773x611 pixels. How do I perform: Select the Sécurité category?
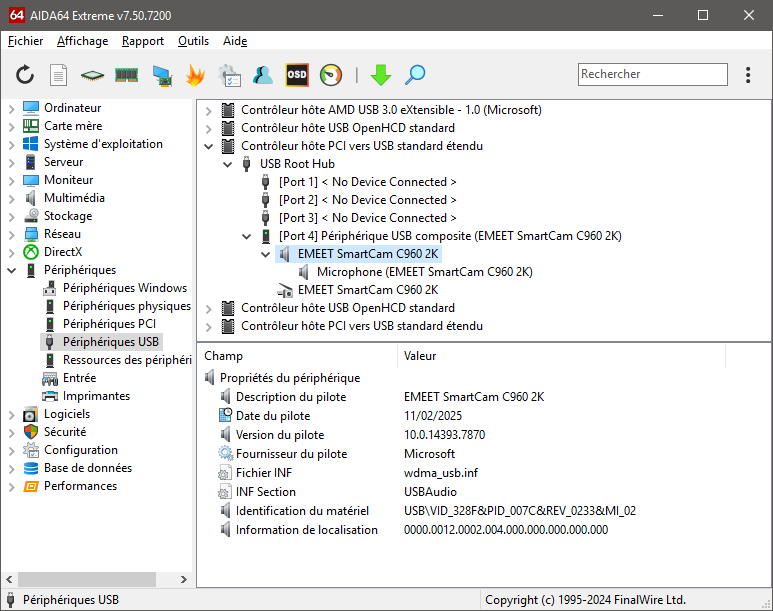(x=65, y=431)
